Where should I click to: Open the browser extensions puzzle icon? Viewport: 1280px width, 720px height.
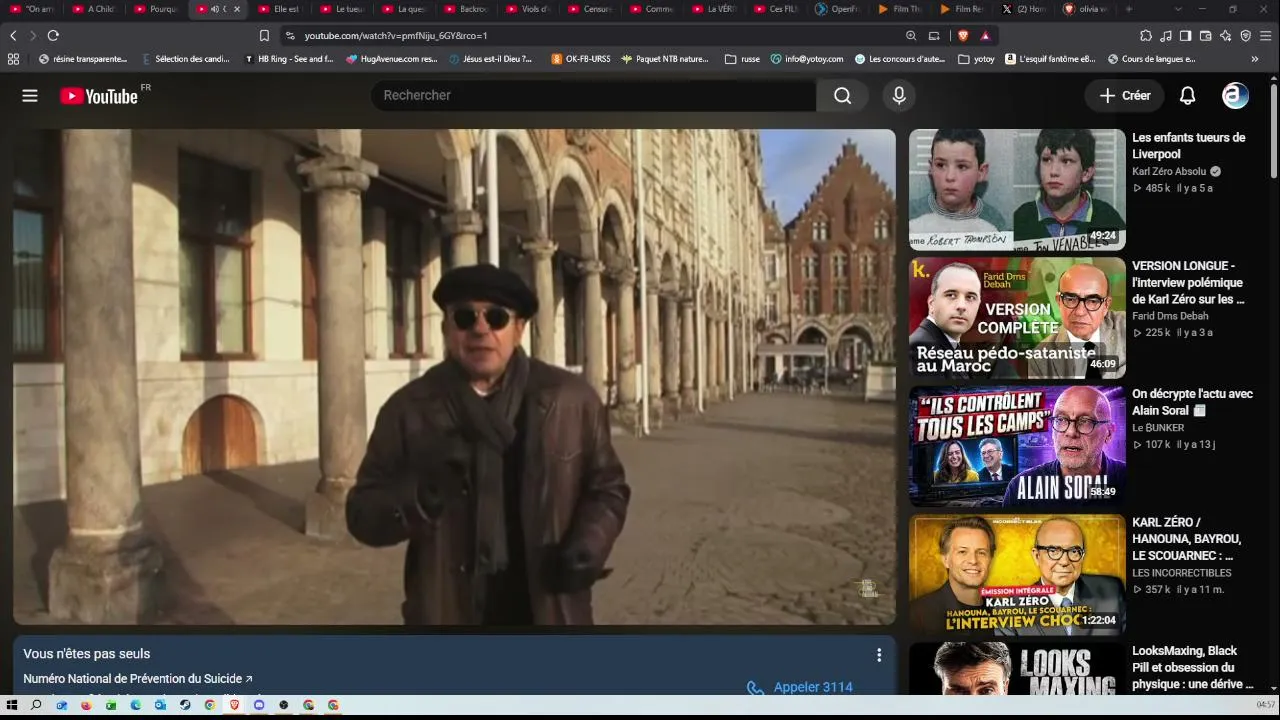tap(1146, 35)
